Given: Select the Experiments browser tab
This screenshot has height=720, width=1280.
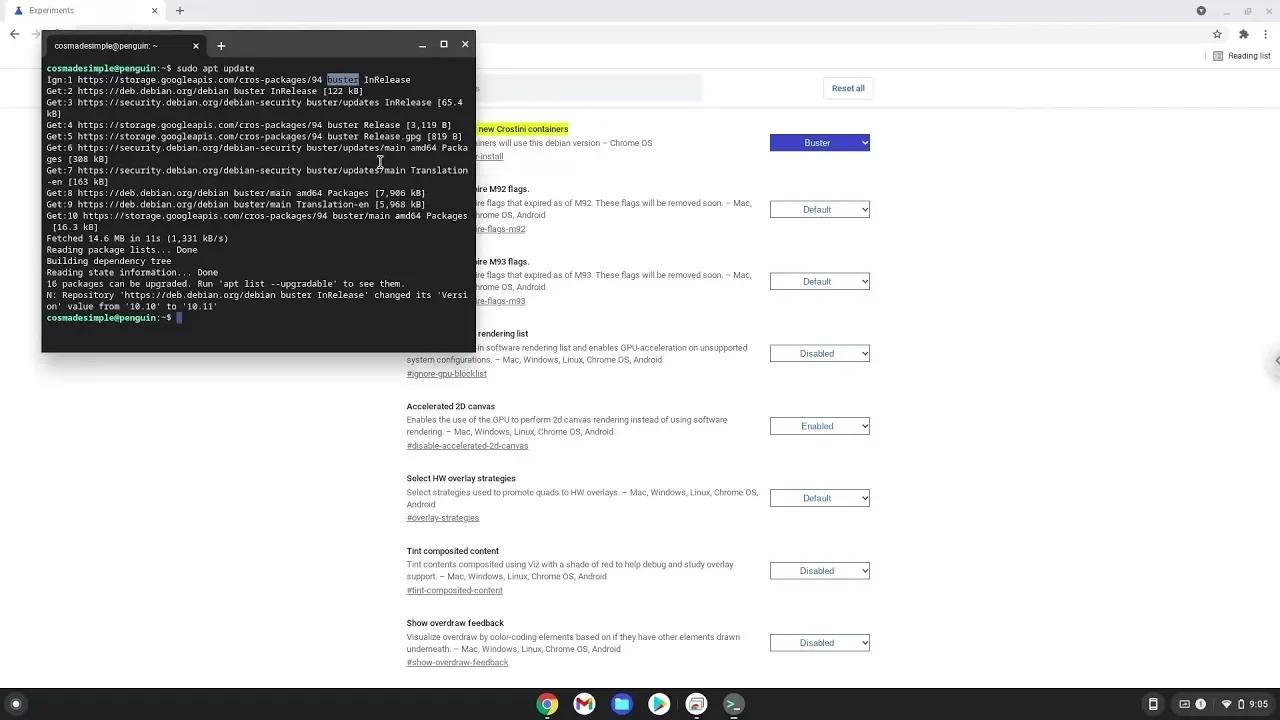Looking at the screenshot, I should (x=85, y=11).
